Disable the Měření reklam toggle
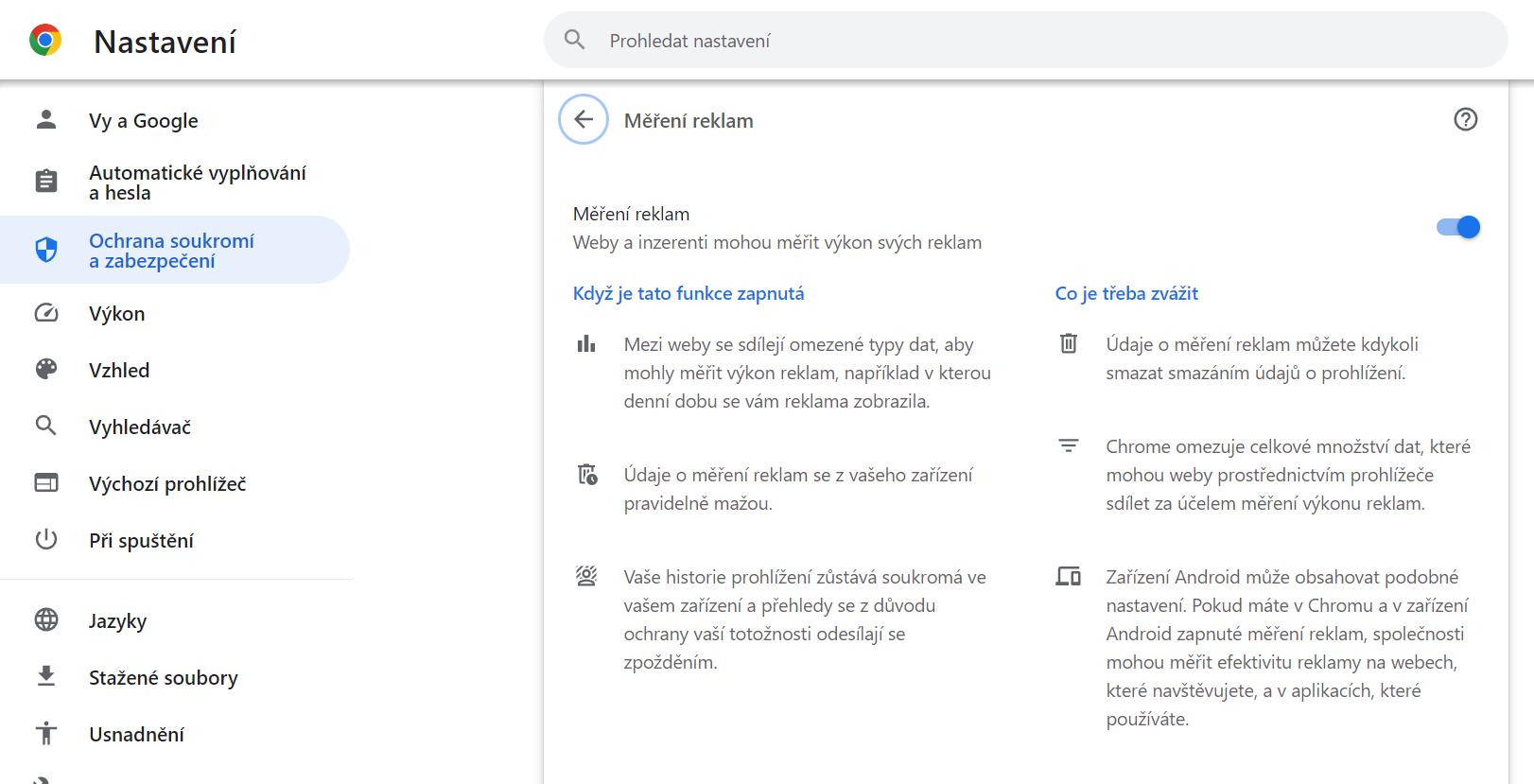The image size is (1534, 784). coord(1457,227)
